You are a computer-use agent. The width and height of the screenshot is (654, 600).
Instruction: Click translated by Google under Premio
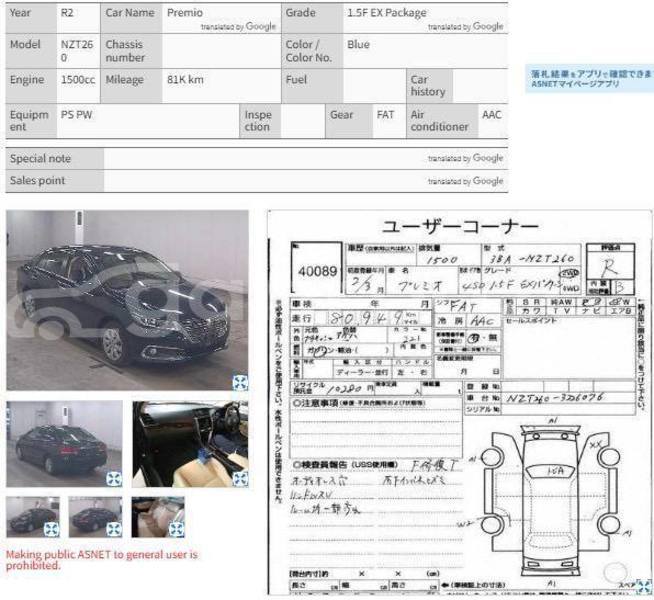click(x=238, y=27)
